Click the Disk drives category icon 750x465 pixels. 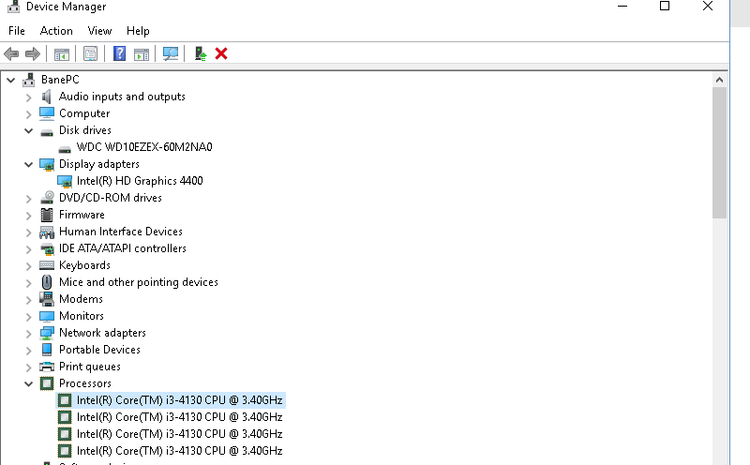[x=46, y=132]
